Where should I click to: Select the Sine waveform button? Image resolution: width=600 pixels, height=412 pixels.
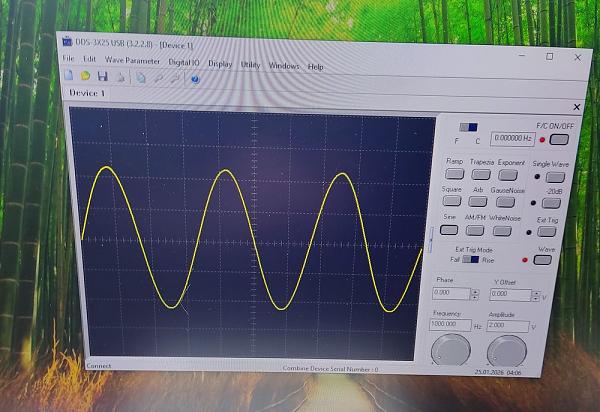coord(450,230)
